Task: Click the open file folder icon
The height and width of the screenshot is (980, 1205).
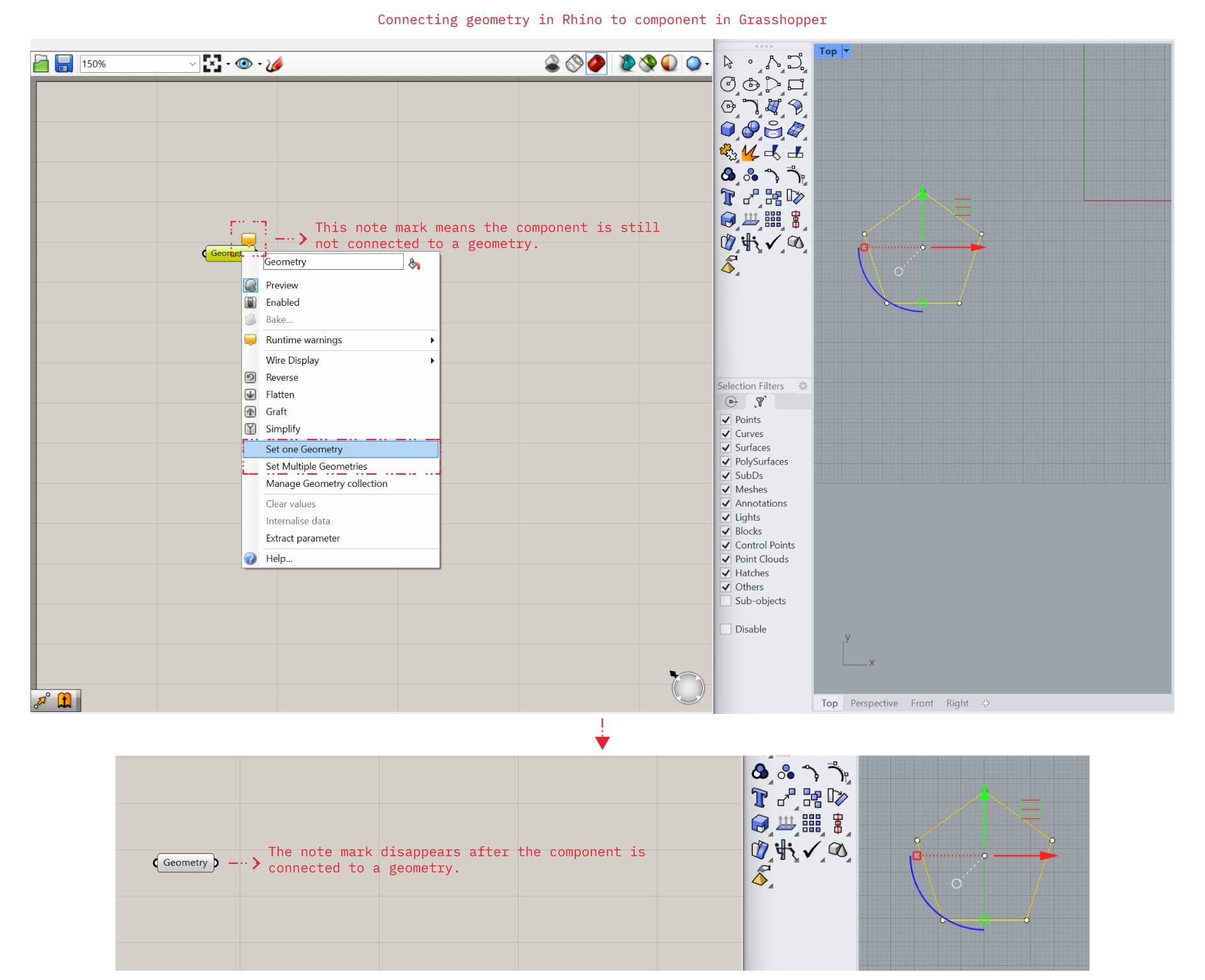Action: (41, 64)
